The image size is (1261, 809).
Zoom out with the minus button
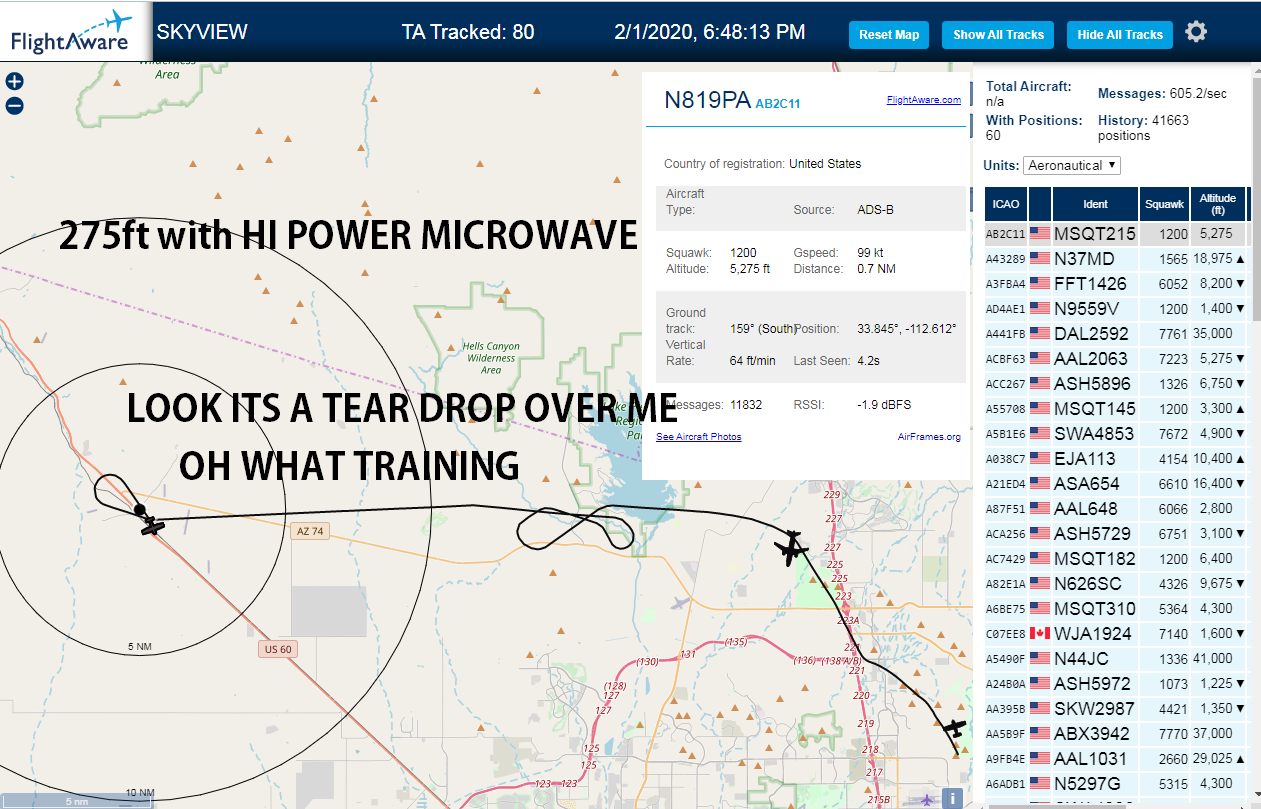coord(15,105)
